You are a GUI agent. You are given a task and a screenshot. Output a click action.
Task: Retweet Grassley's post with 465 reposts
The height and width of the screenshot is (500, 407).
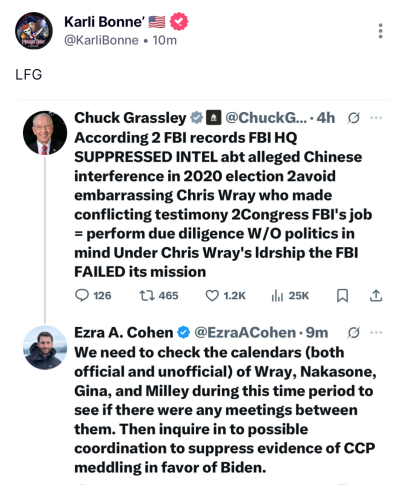159,296
